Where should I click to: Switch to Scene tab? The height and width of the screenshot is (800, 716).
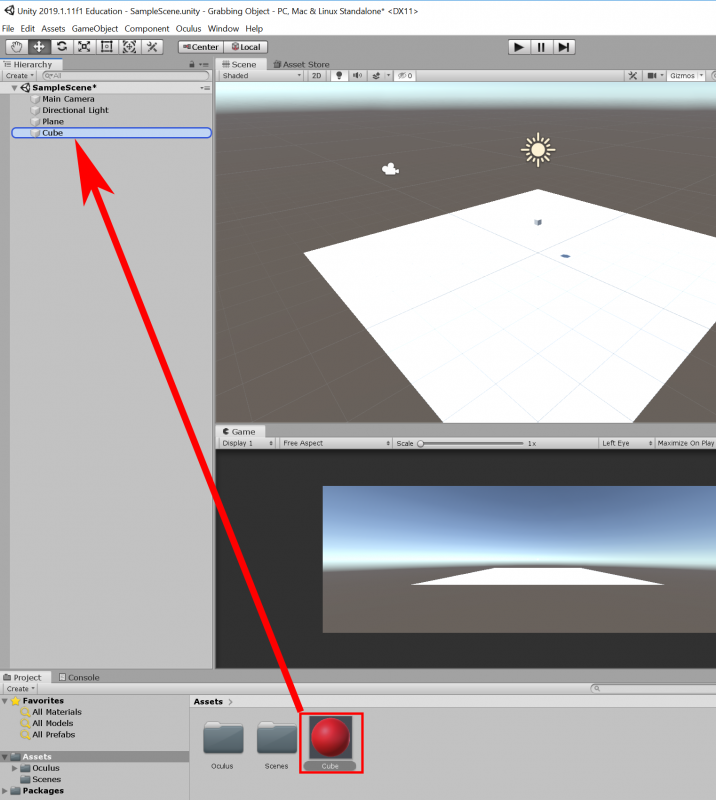[x=240, y=64]
